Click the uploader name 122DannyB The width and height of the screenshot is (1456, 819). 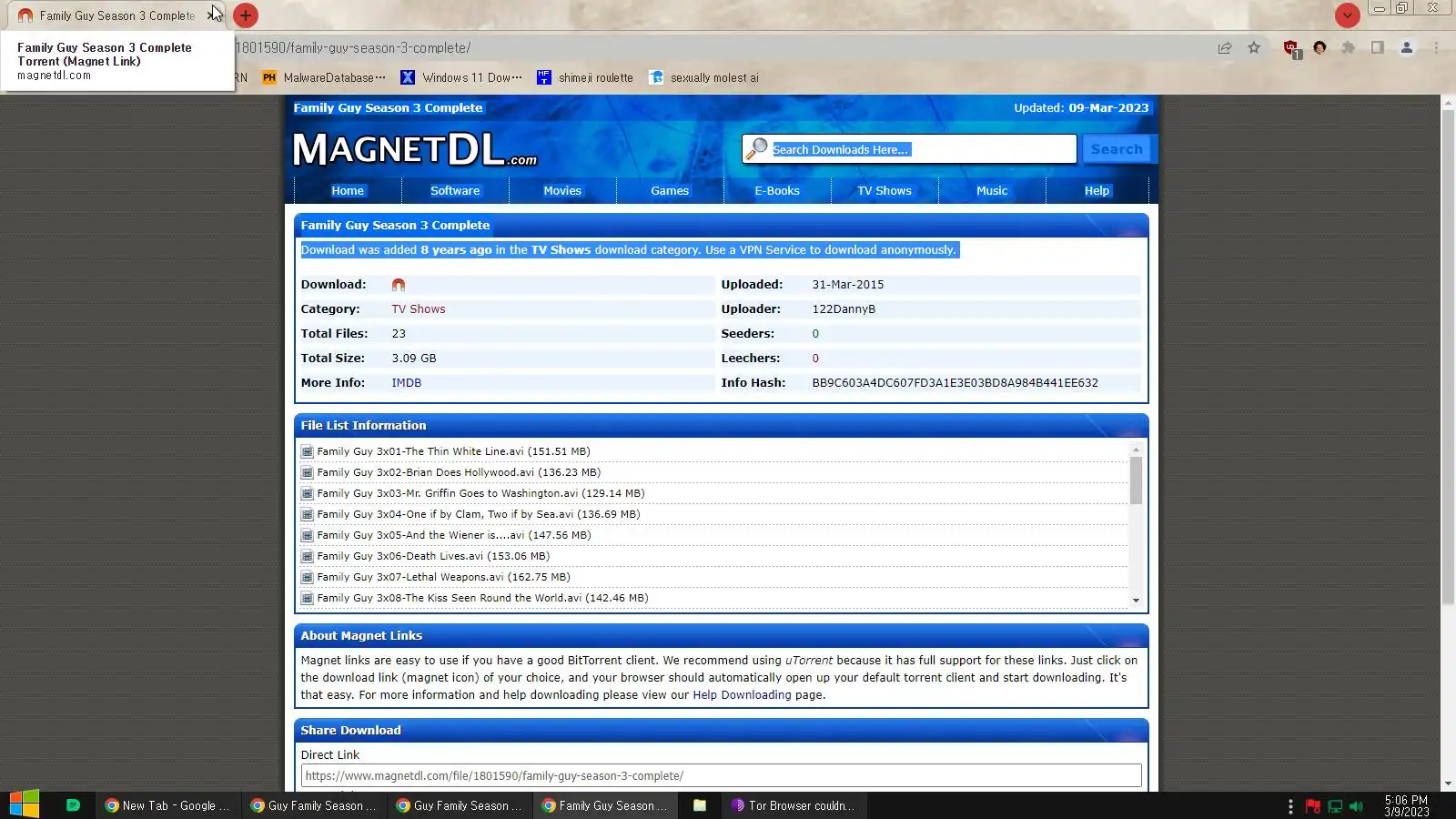844,309
